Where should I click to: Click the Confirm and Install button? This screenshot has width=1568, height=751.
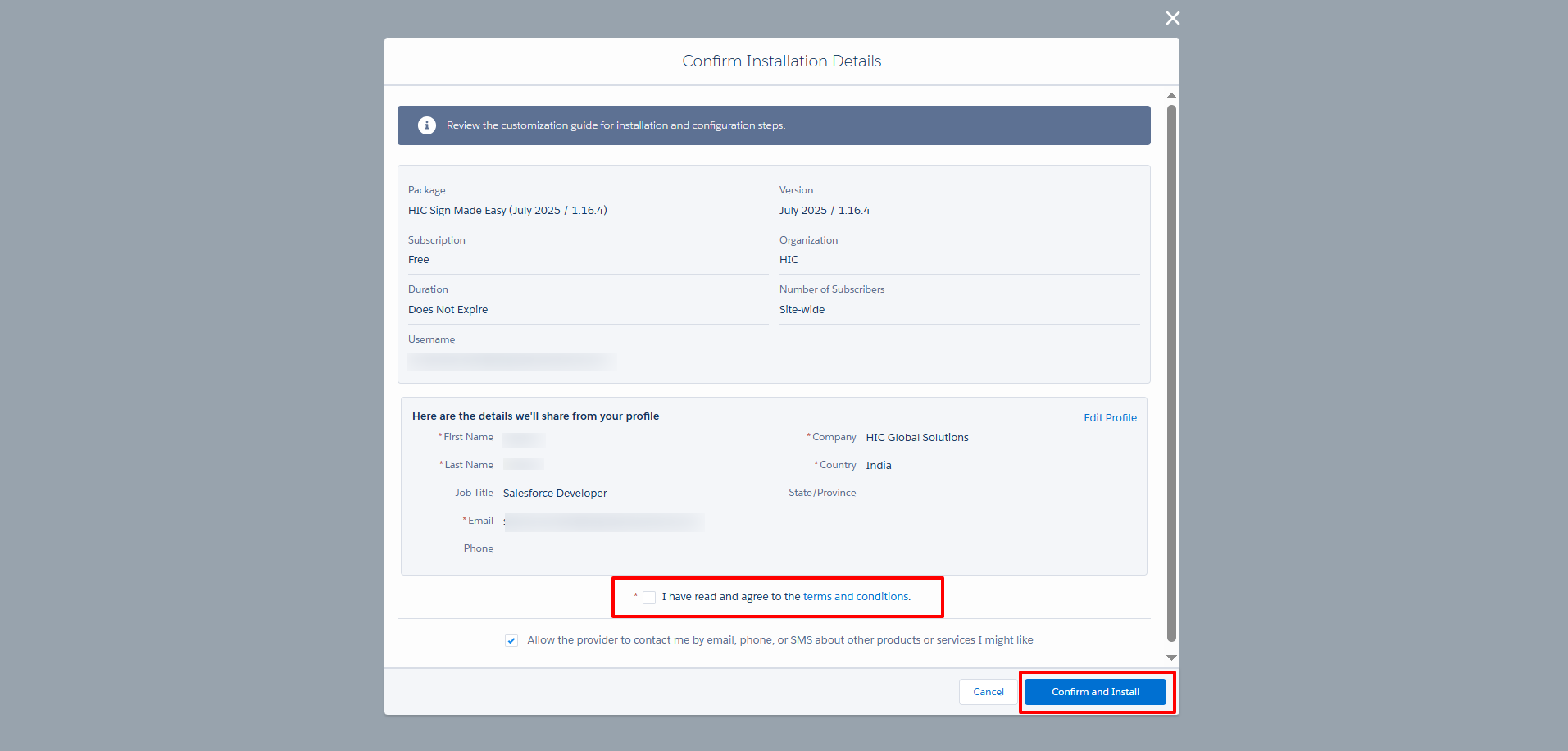1094,692
